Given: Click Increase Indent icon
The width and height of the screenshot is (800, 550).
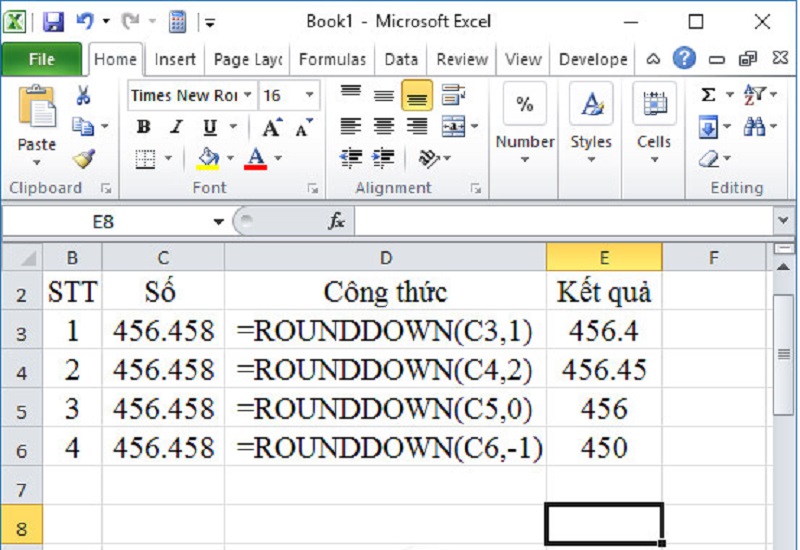Looking at the screenshot, I should [x=384, y=159].
